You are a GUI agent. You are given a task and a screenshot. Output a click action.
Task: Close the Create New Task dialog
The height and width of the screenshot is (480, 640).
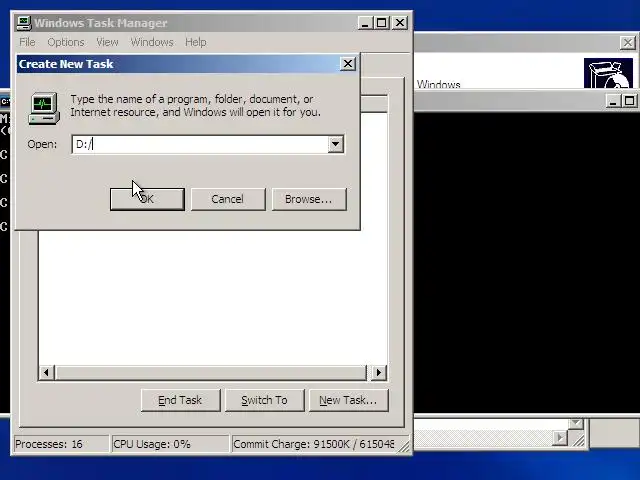click(348, 64)
